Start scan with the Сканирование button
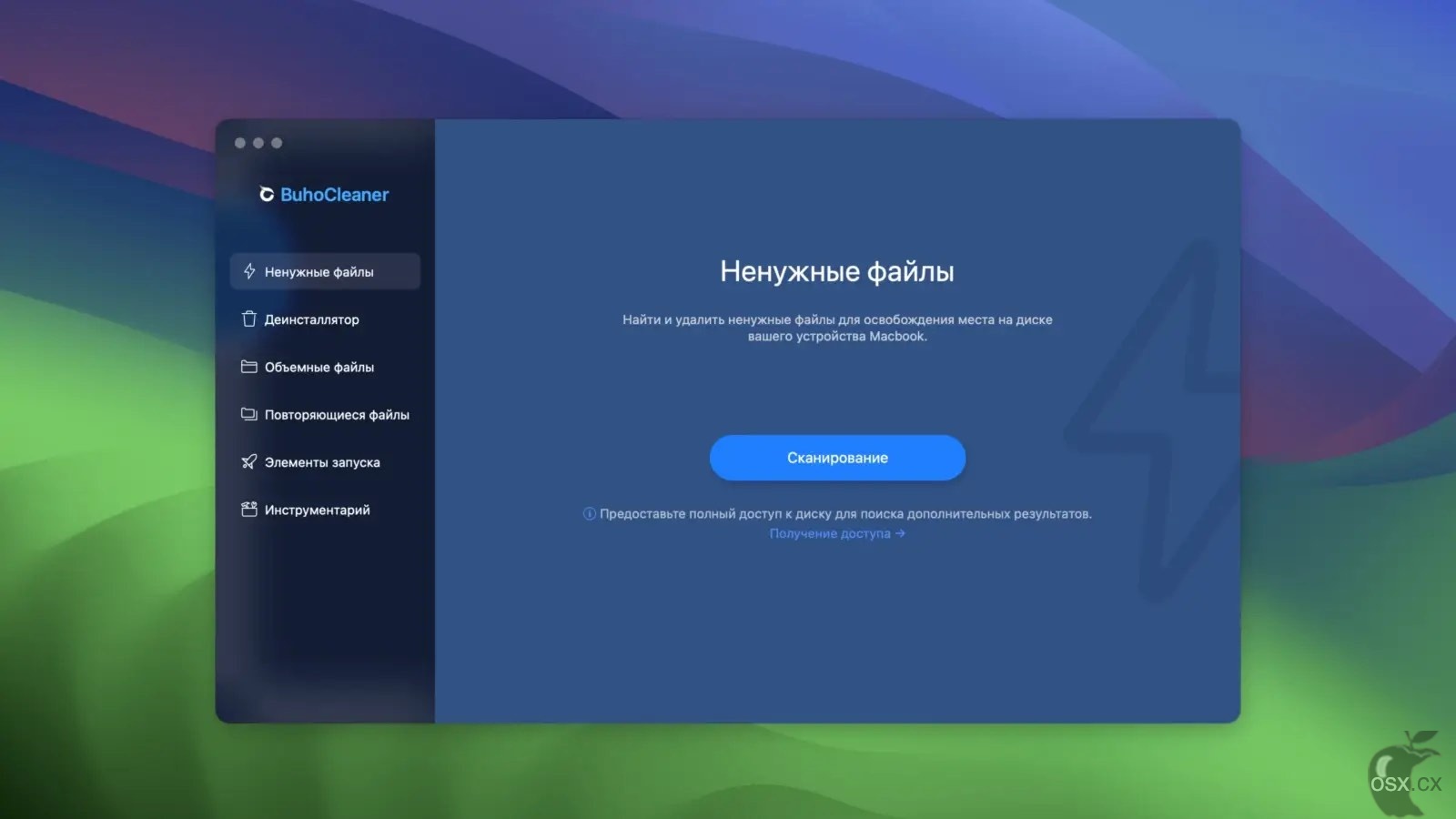This screenshot has width=1456, height=819. point(837,457)
